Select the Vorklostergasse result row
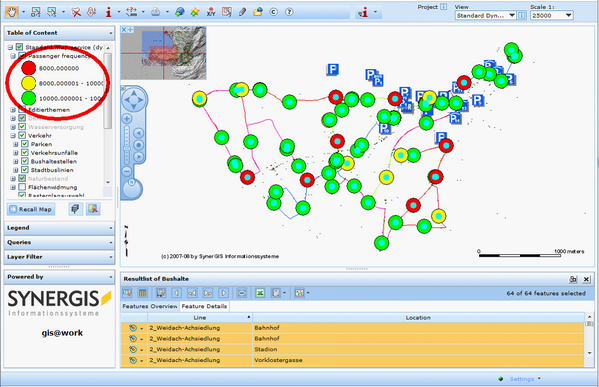The height and width of the screenshot is (387, 599). 353,360
